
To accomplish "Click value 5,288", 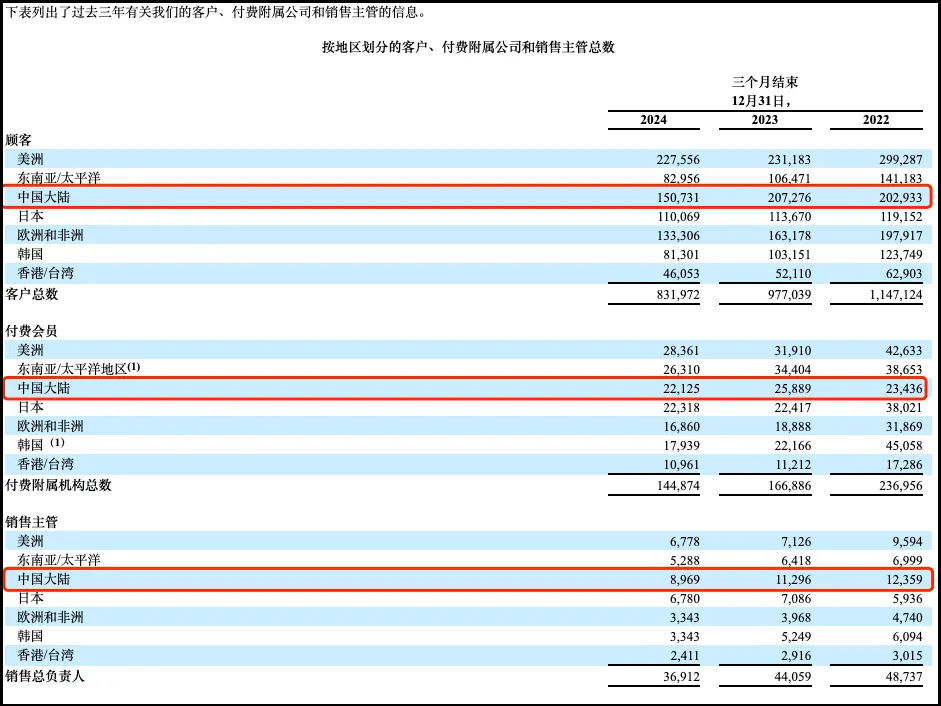I will (685, 561).
